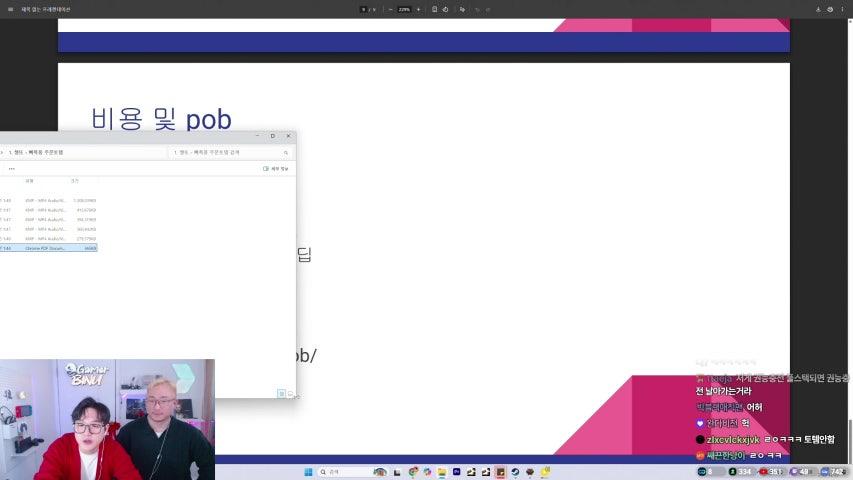This screenshot has width=853, height=480.
Task: Open Photoshop from the taskbar
Action: (456, 472)
